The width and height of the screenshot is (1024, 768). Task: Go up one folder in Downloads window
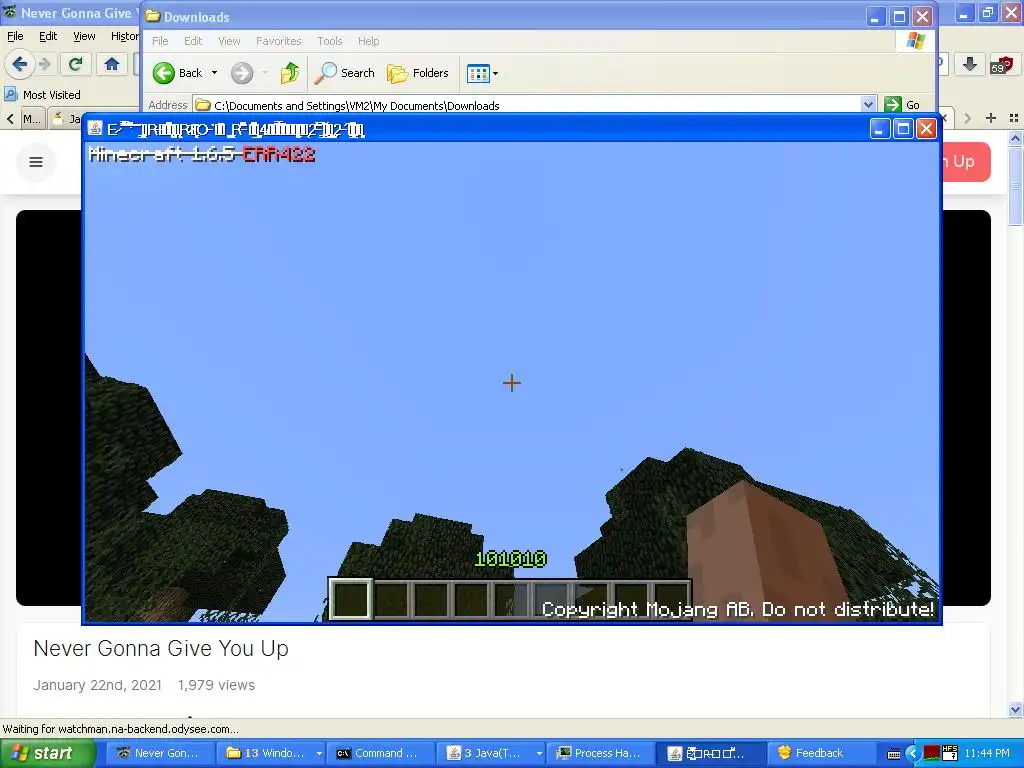point(289,73)
